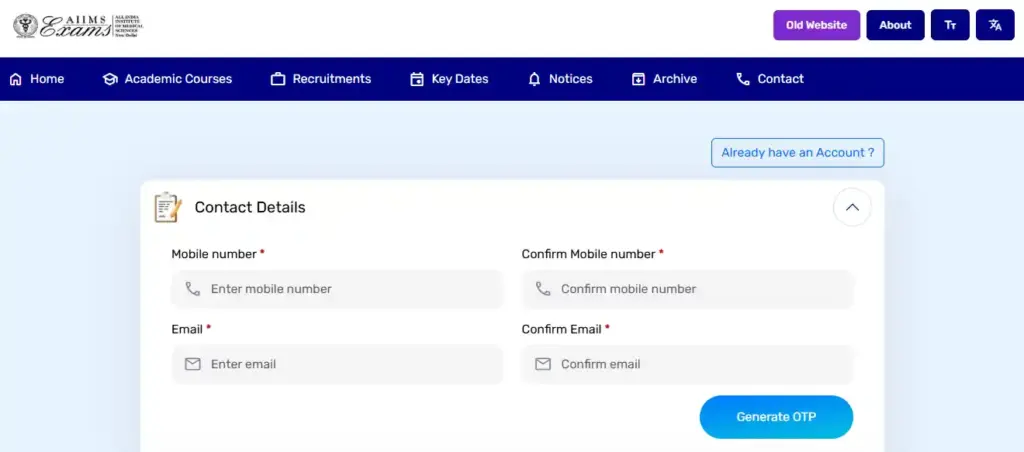Open the Recruitments menu
Viewport: 1024px width, 452px height.
click(321, 79)
